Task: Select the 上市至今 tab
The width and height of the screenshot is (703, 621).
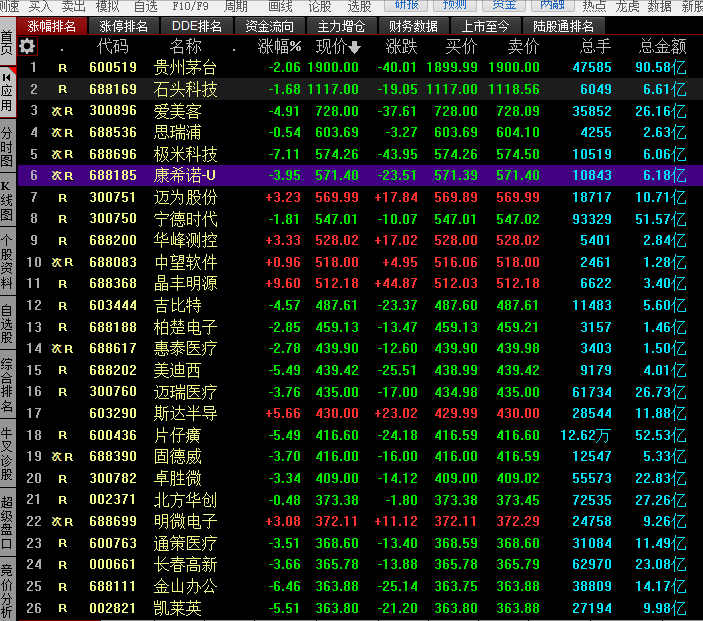Action: pyautogui.click(x=485, y=26)
